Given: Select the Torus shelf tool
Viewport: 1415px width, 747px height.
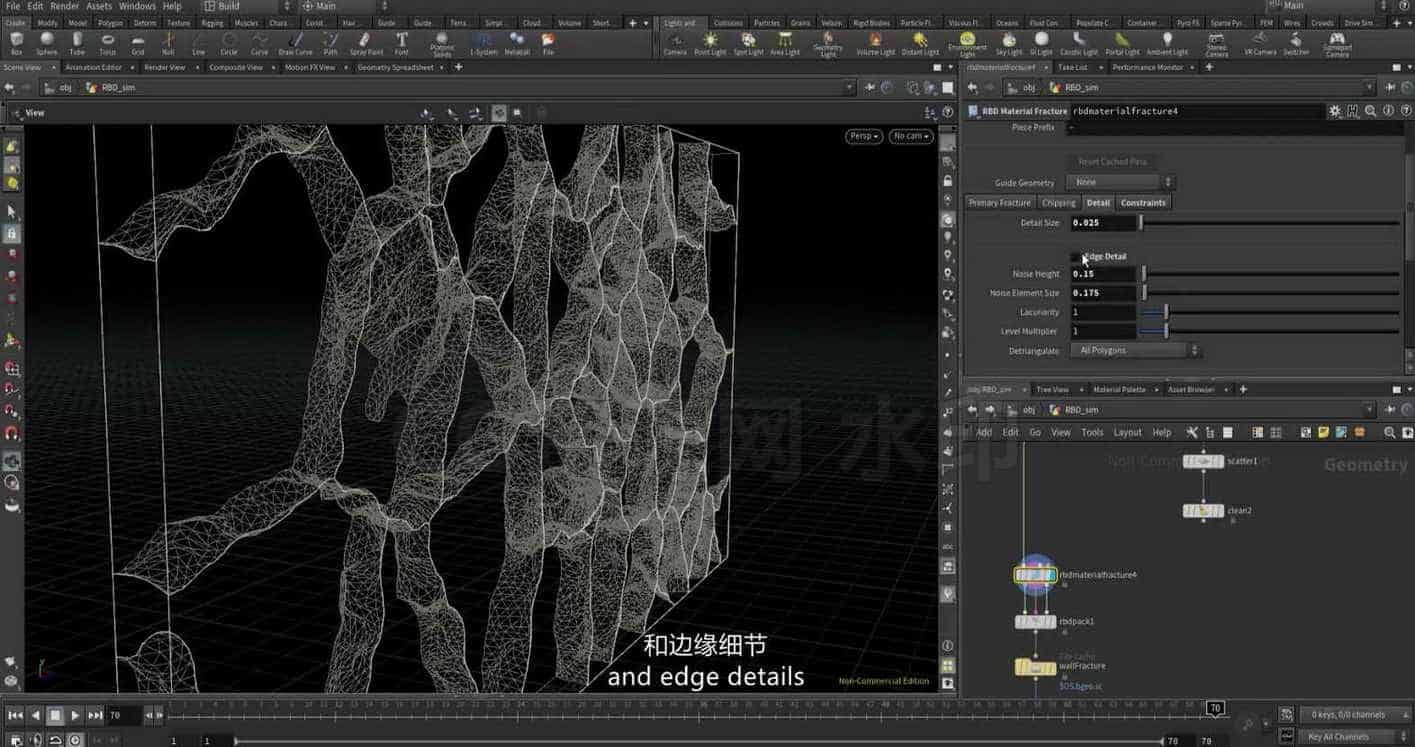Looking at the screenshot, I should point(107,43).
